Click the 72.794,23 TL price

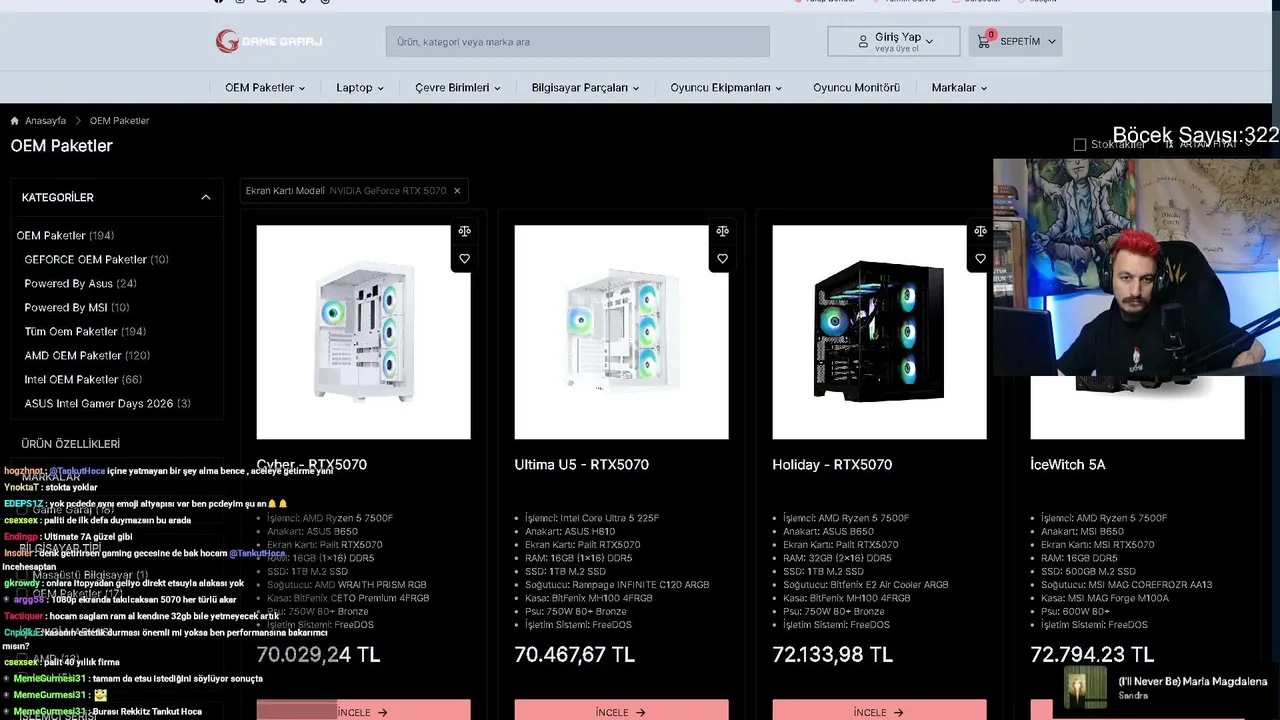[1092, 655]
